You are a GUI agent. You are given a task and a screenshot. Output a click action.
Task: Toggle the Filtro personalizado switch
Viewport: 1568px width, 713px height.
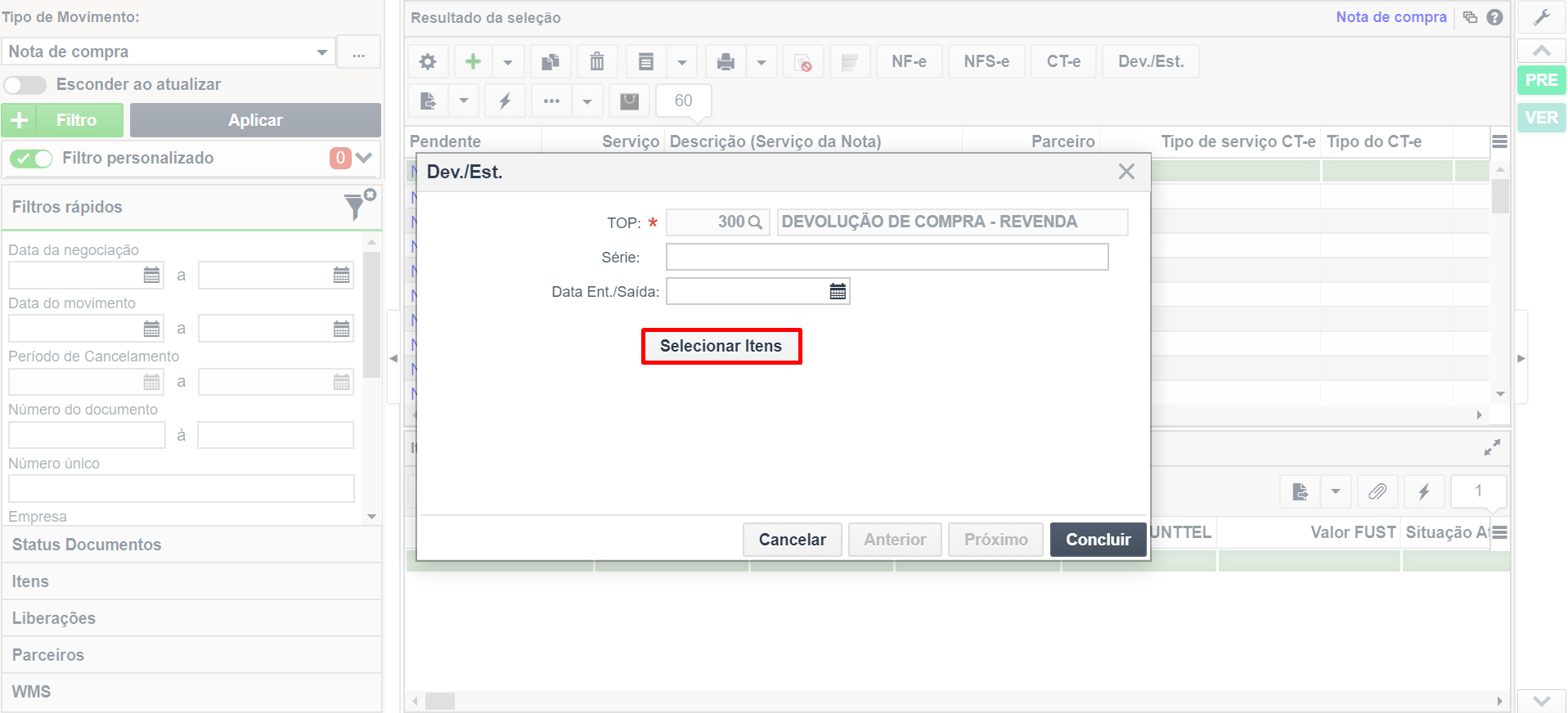(31, 158)
